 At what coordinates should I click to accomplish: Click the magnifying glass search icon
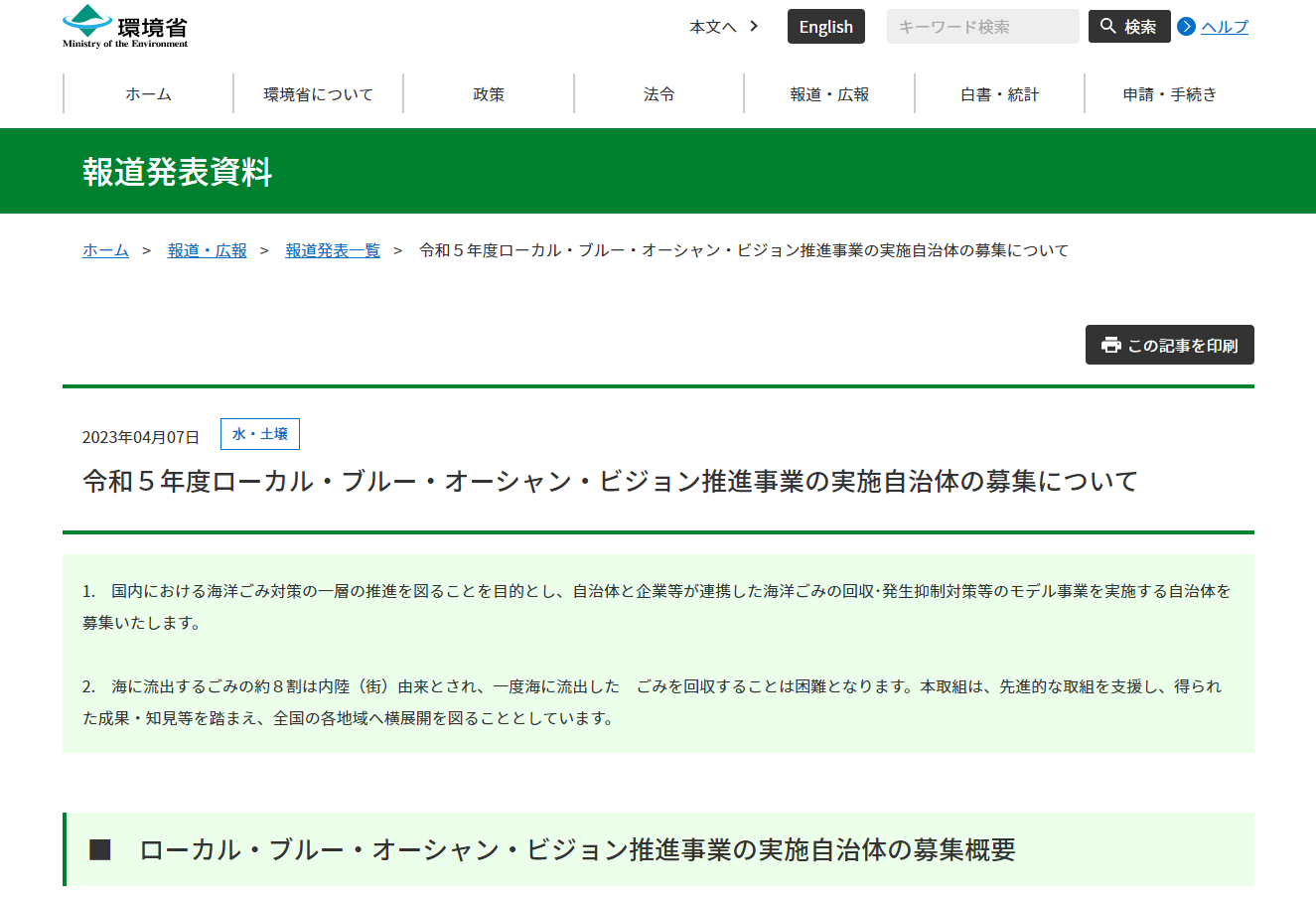1108,27
